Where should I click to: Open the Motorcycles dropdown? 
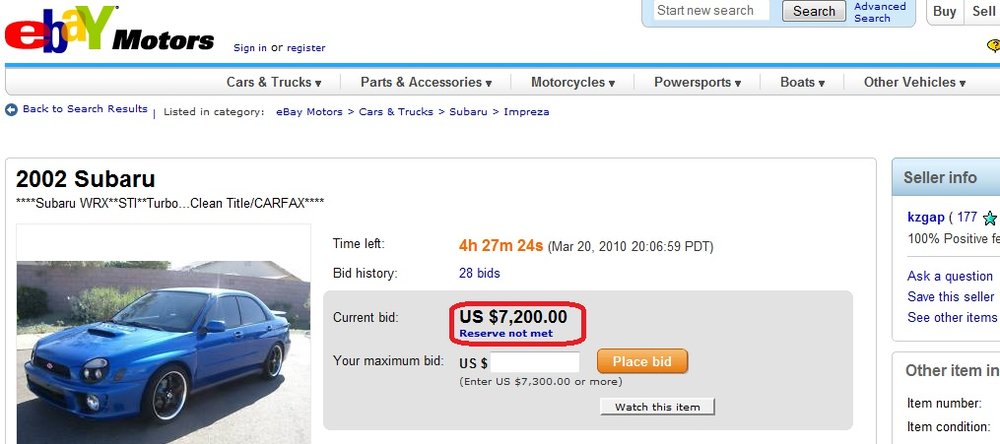tap(573, 82)
